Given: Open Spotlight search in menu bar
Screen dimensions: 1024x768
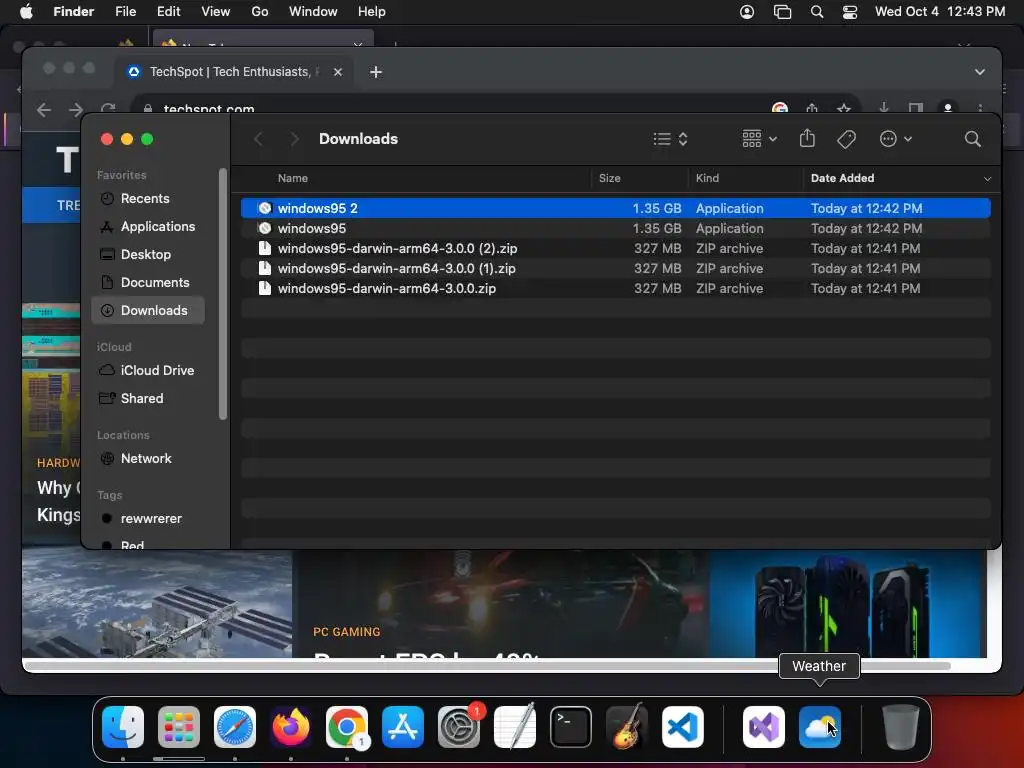Looking at the screenshot, I should 816,12.
